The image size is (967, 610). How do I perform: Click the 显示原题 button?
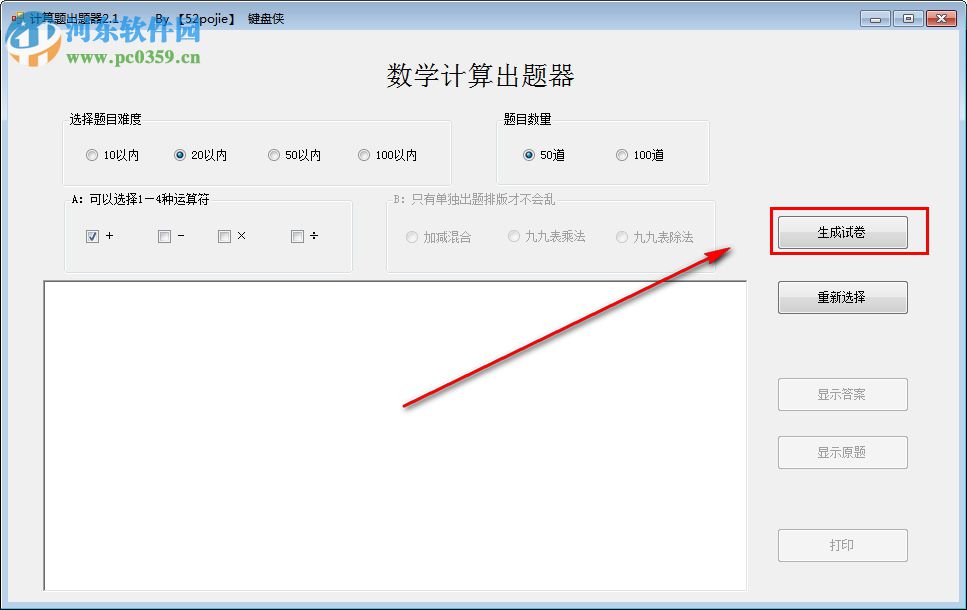point(842,452)
